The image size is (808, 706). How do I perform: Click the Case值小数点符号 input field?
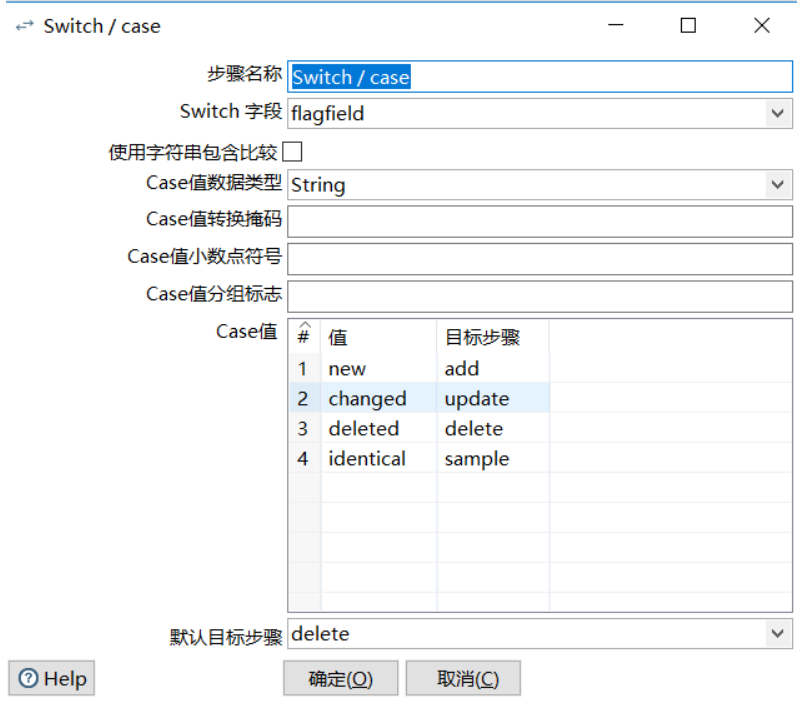tap(540, 259)
